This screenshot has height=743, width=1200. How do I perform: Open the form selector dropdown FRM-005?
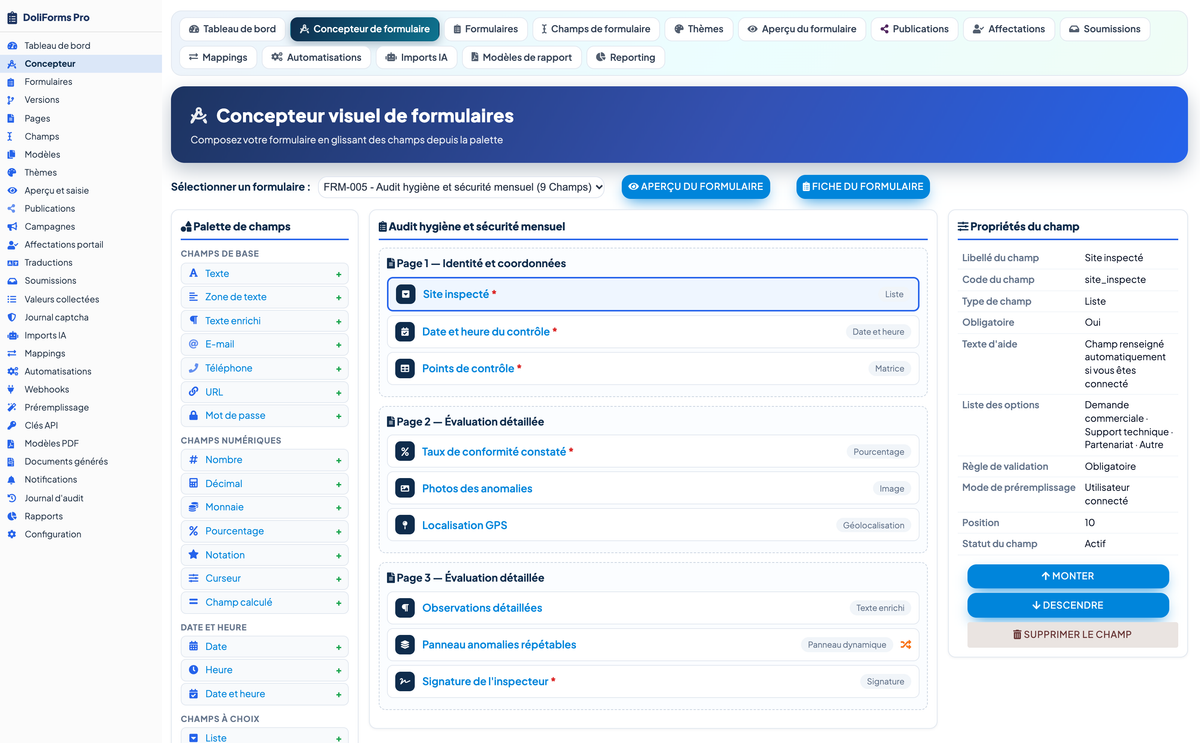[x=462, y=187]
